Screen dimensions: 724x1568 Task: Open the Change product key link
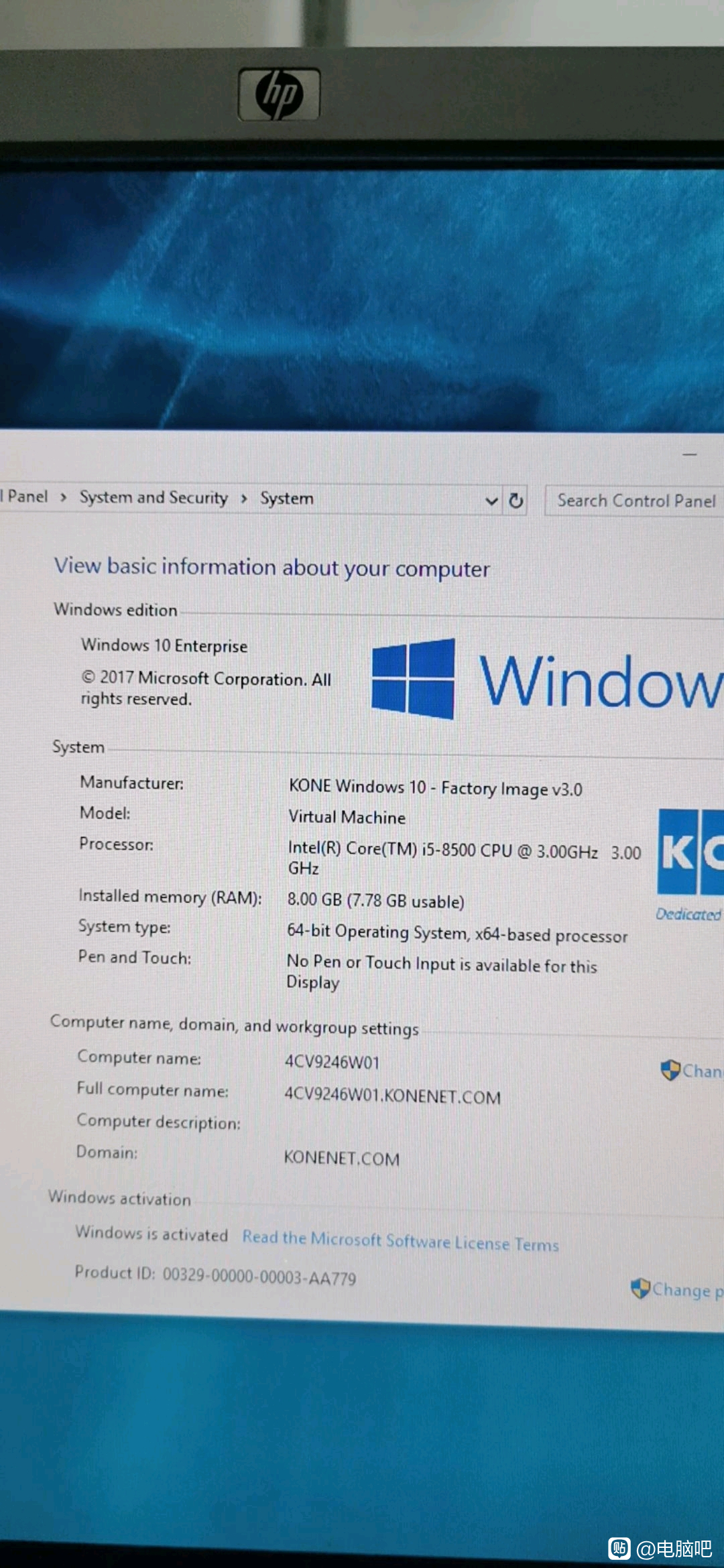677,1289
